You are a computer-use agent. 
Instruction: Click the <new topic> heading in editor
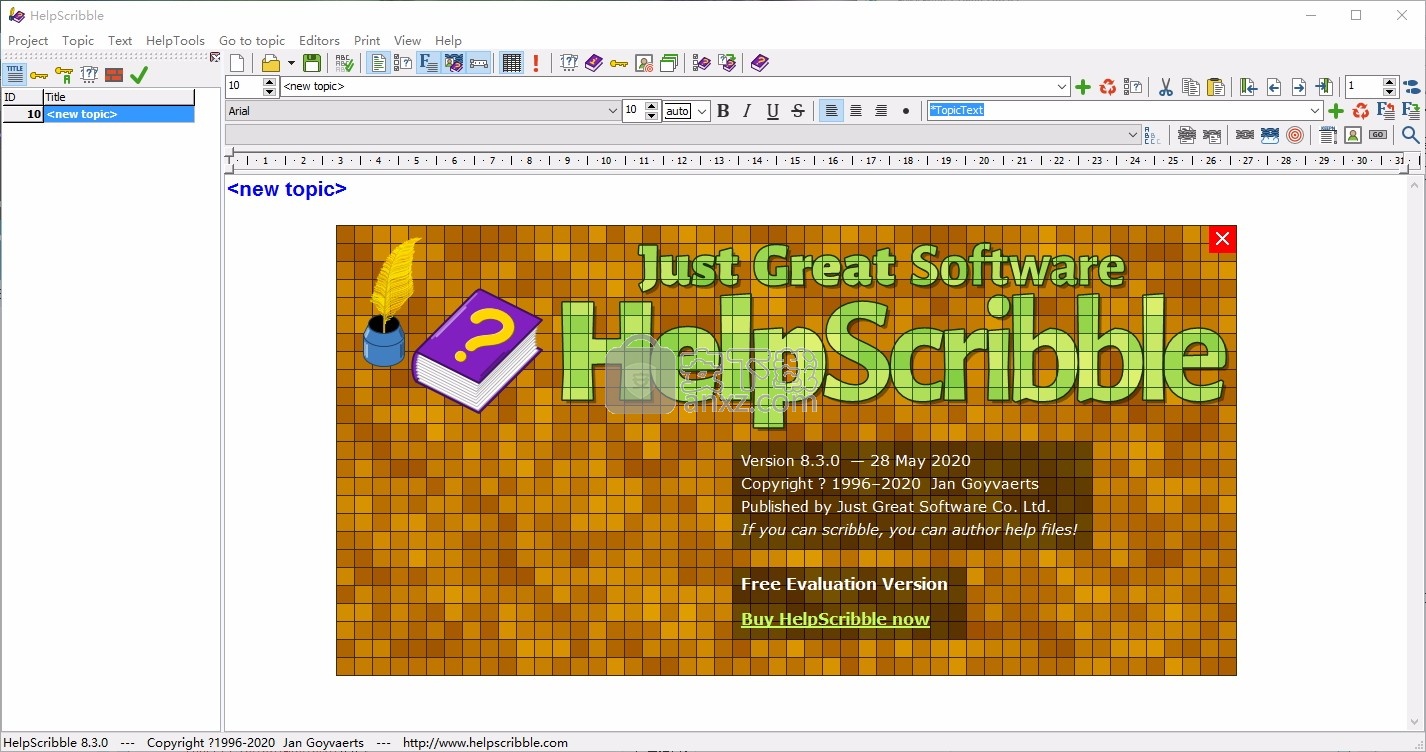click(x=287, y=189)
